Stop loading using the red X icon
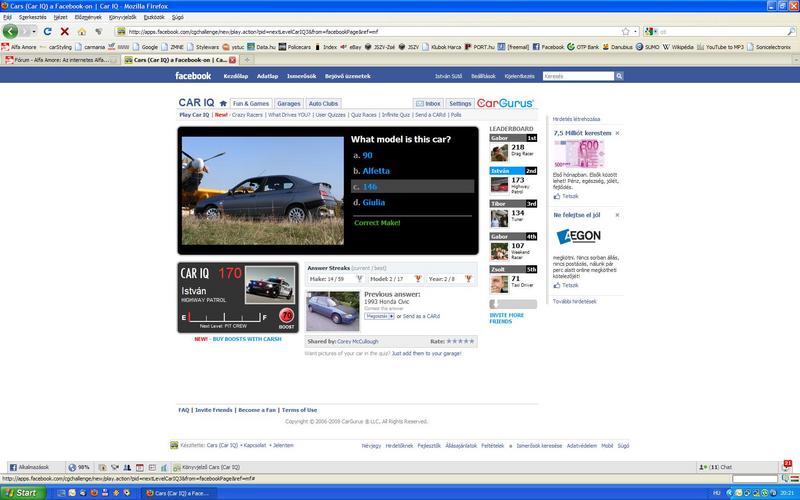 65,32
